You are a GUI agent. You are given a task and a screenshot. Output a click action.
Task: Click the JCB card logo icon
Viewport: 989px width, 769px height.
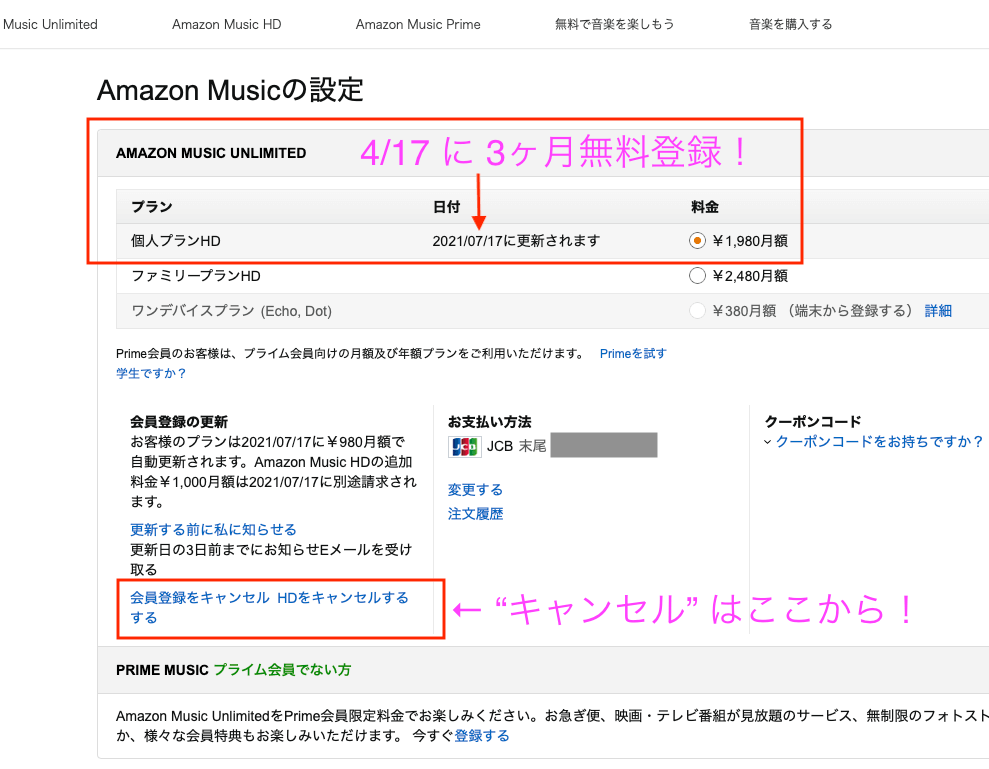[465, 447]
